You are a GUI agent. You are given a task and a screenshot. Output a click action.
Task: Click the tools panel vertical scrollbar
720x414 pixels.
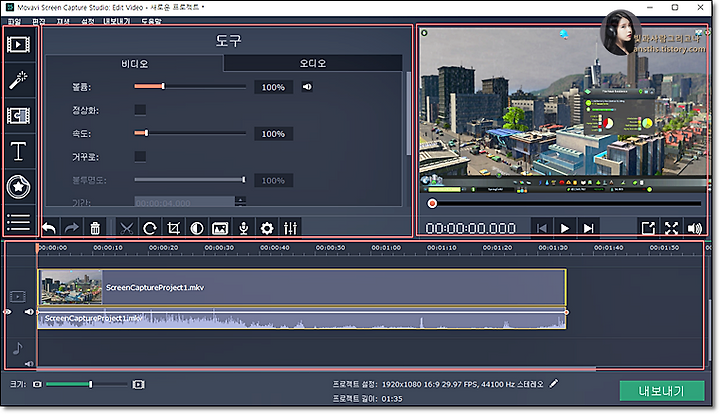point(408,114)
